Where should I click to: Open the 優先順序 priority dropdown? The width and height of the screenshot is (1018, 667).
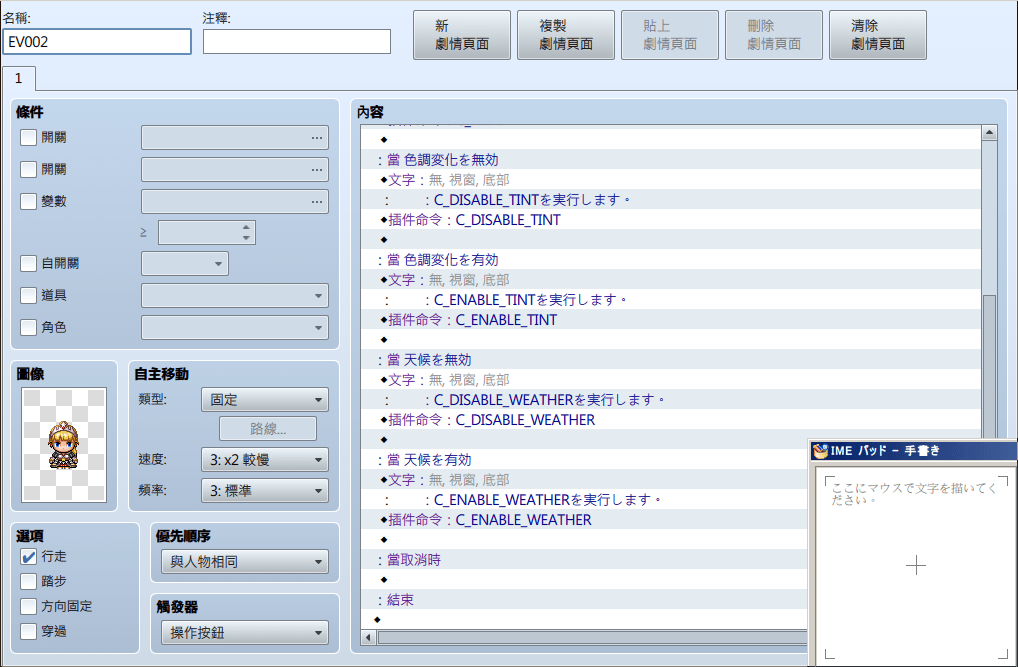tap(245, 562)
